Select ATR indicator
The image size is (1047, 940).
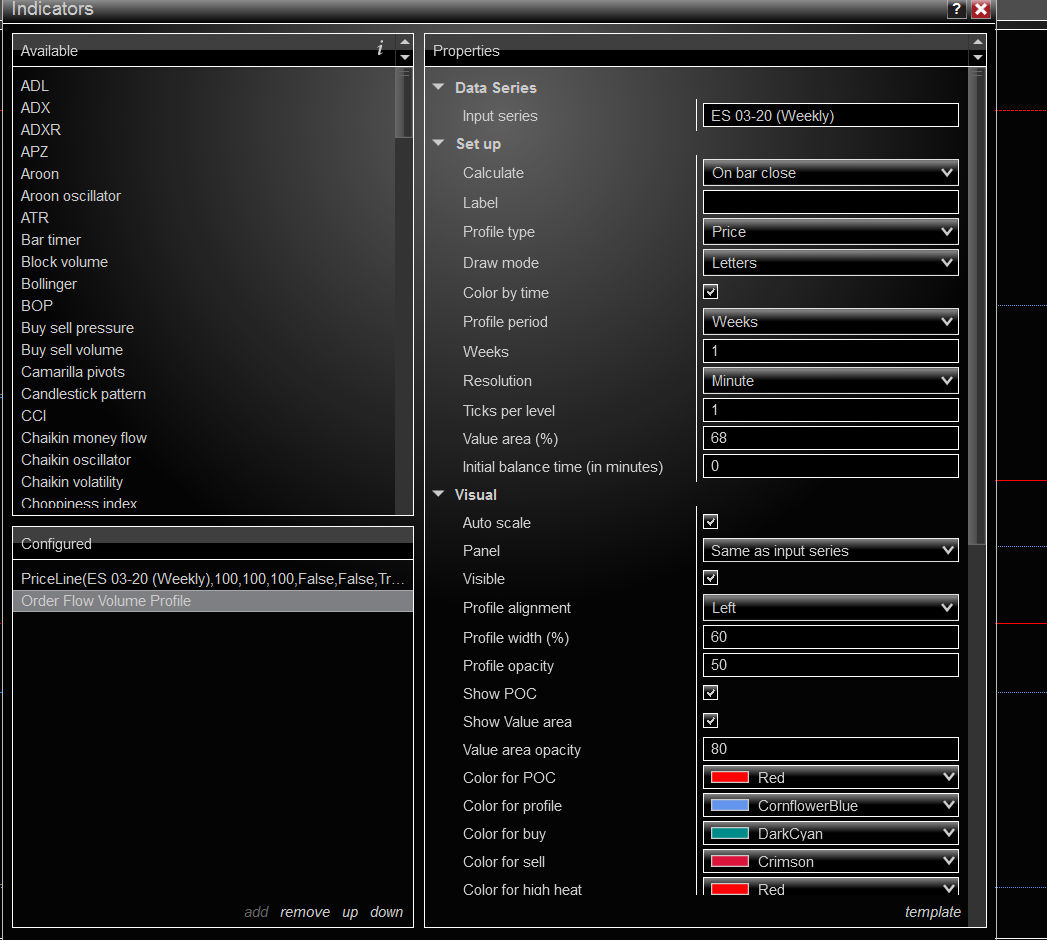pyautogui.click(x=35, y=218)
